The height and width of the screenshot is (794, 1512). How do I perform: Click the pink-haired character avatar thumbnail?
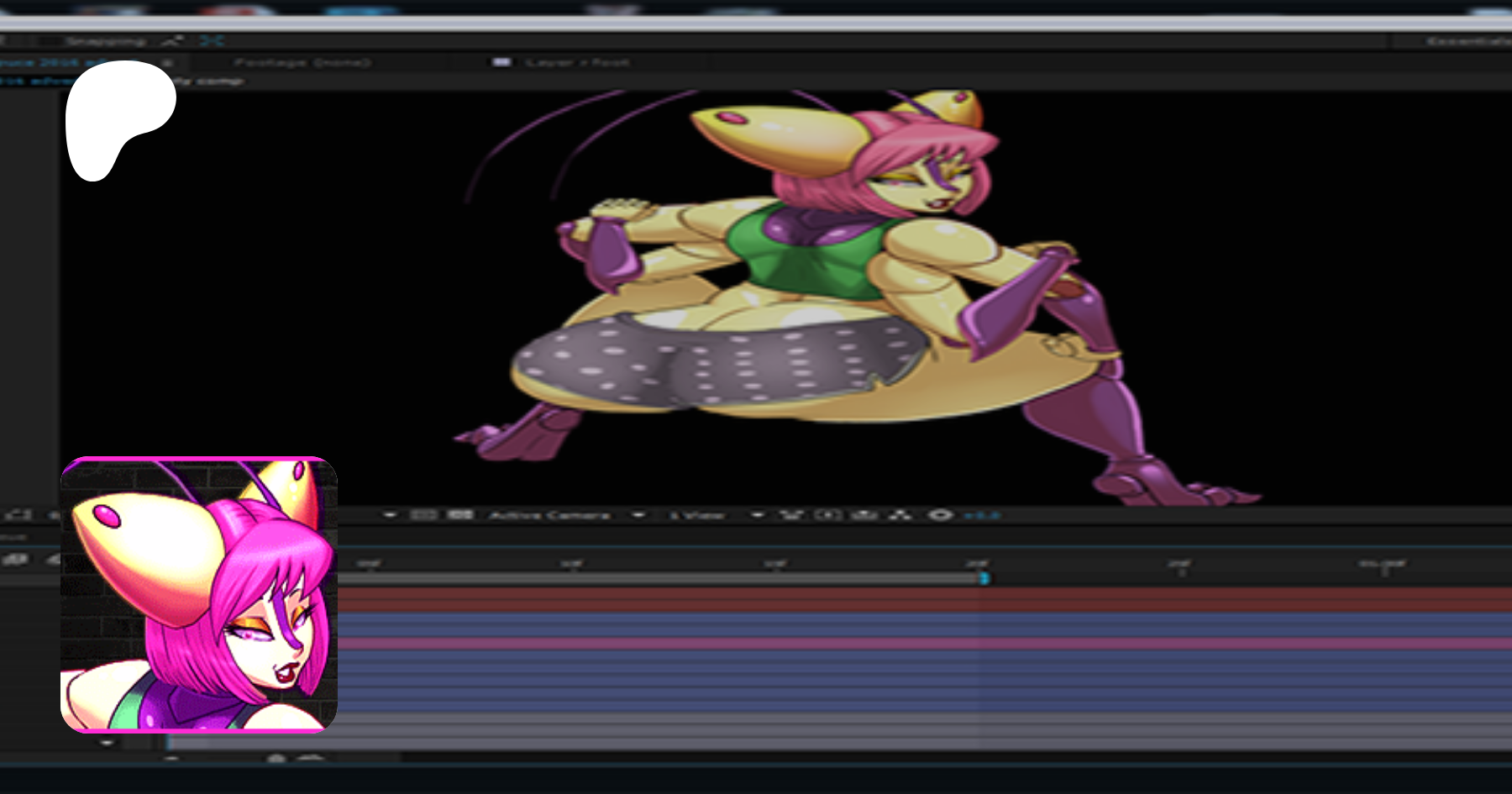click(199, 595)
